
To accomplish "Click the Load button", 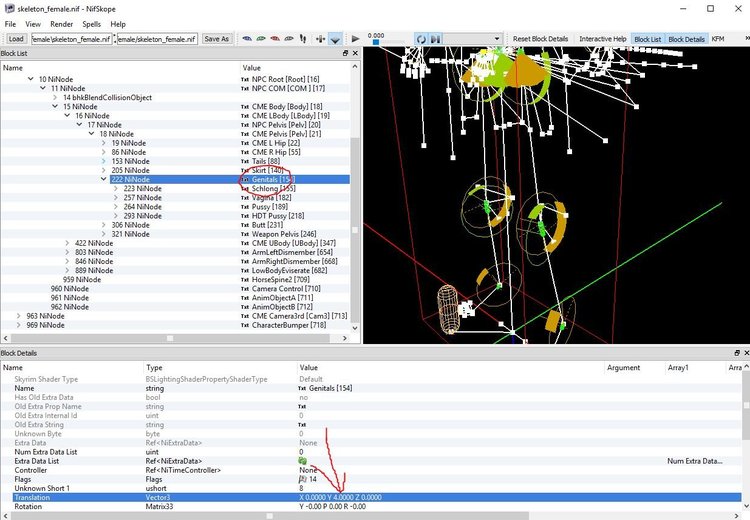I will [x=16, y=39].
